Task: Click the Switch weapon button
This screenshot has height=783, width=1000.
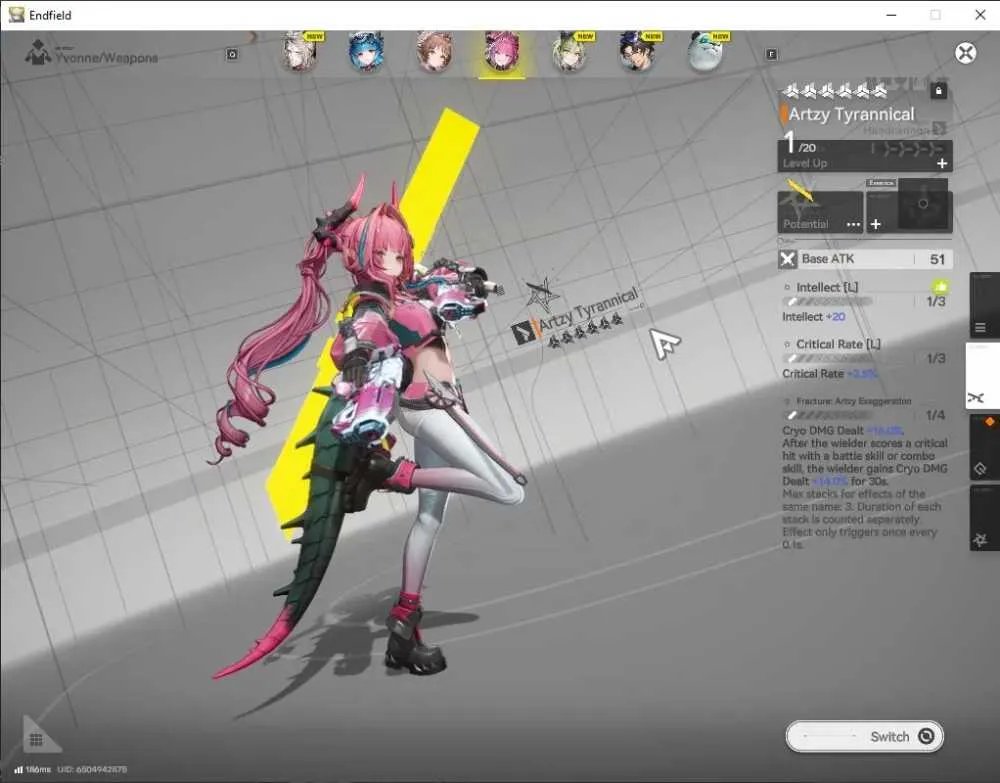Action: [x=864, y=736]
